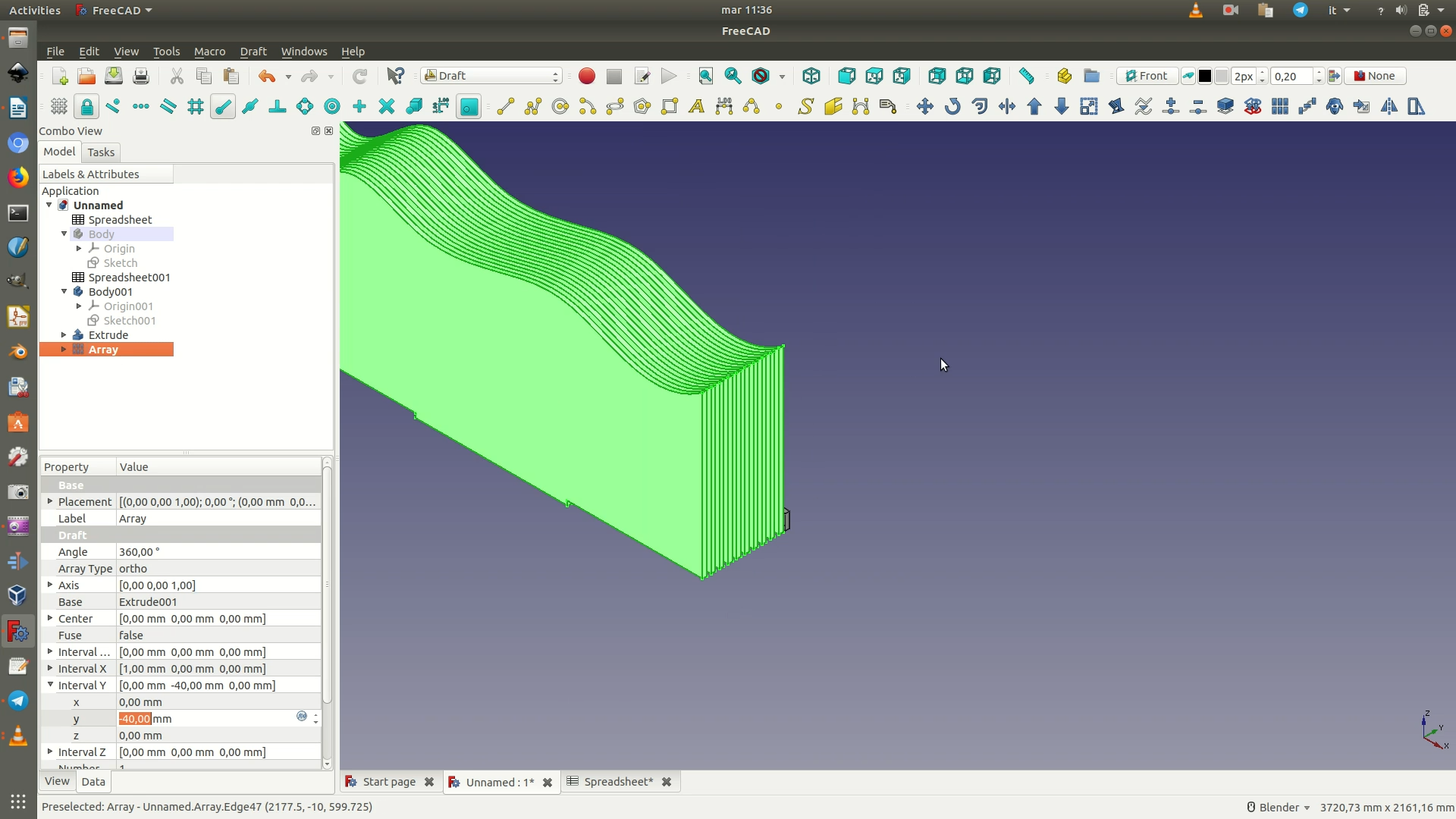This screenshot has height=819, width=1456.
Task: Open the grey face color swatch
Action: [1221, 76]
